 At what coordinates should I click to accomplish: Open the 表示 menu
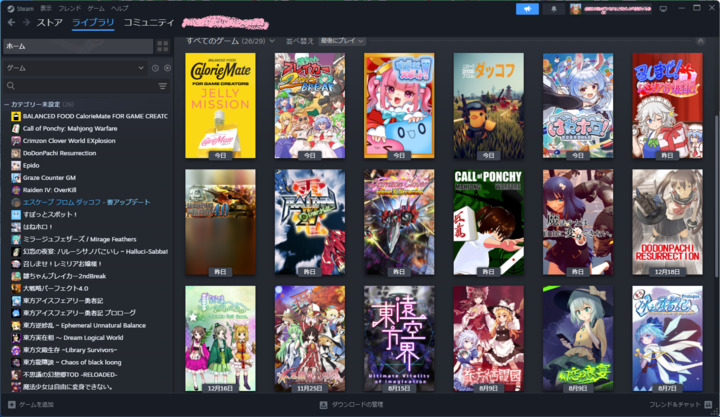46,9
